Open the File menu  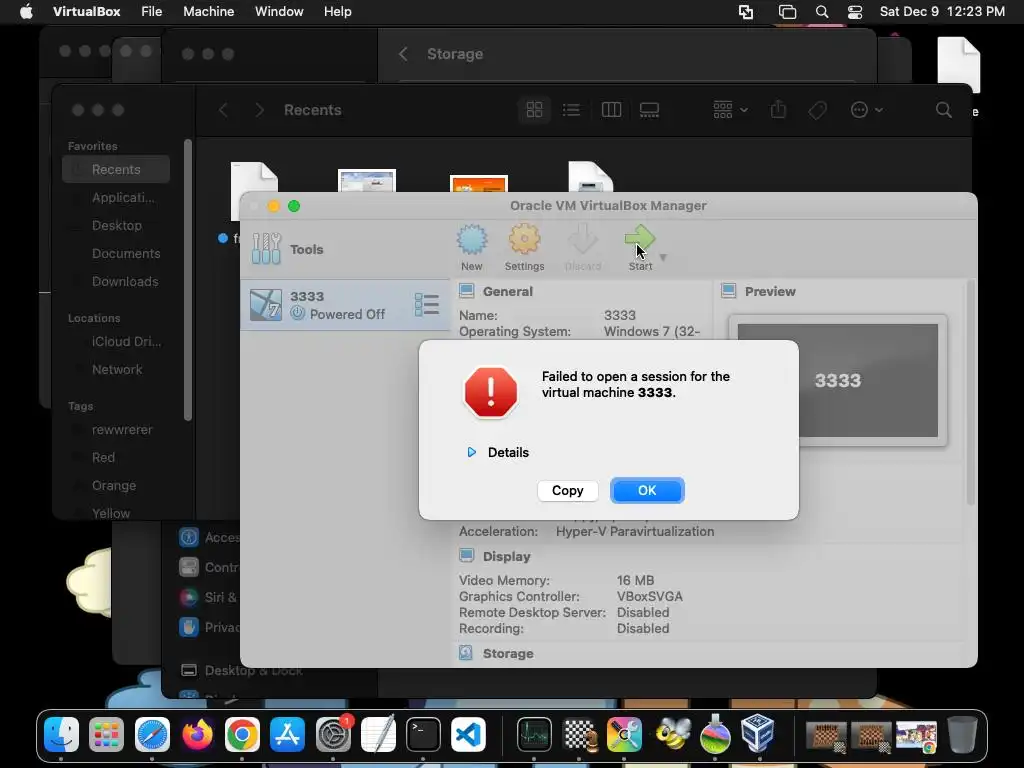coord(152,12)
